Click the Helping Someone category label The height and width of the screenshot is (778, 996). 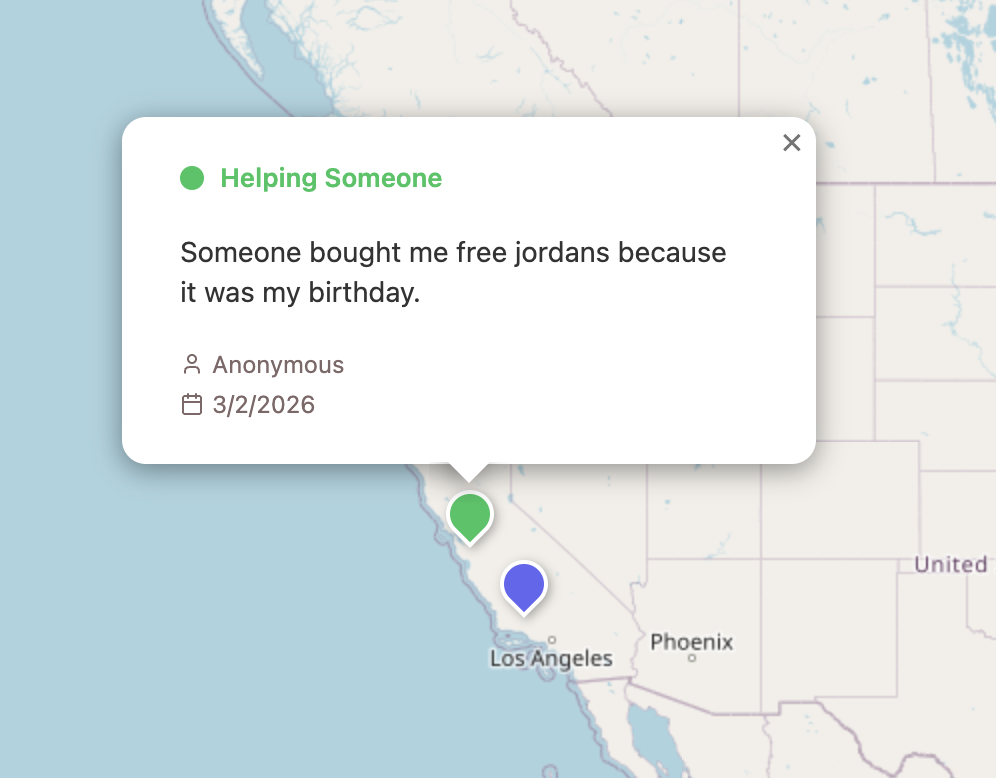click(x=331, y=178)
